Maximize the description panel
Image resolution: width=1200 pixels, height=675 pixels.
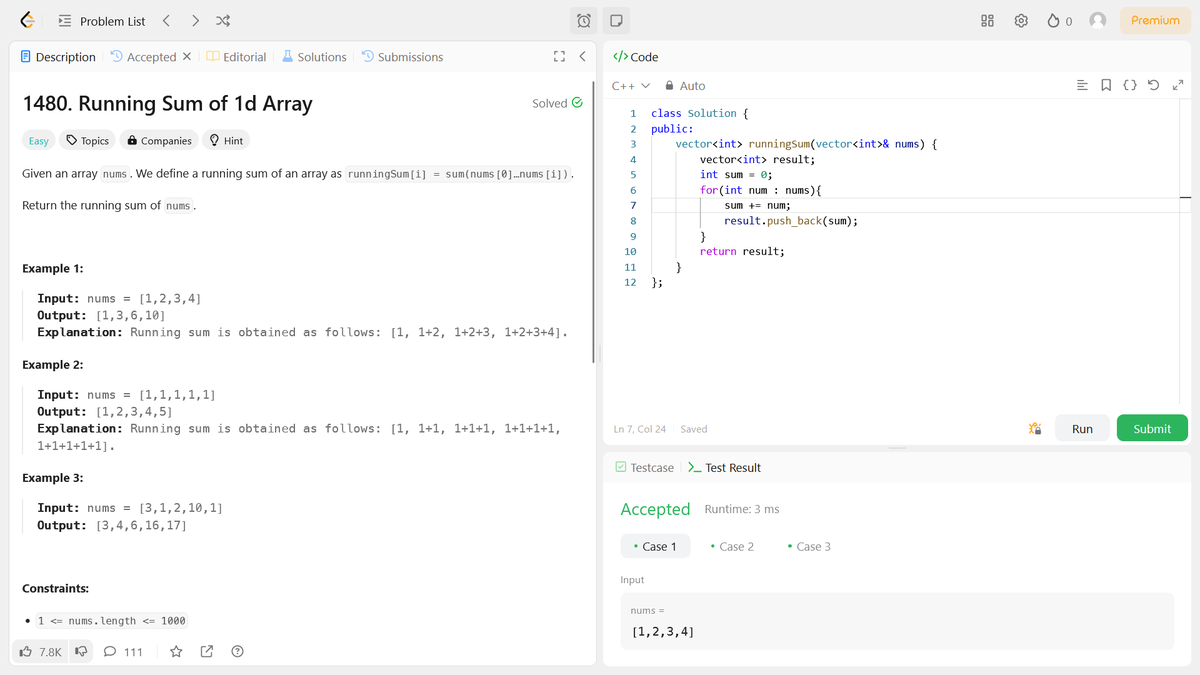click(x=559, y=57)
